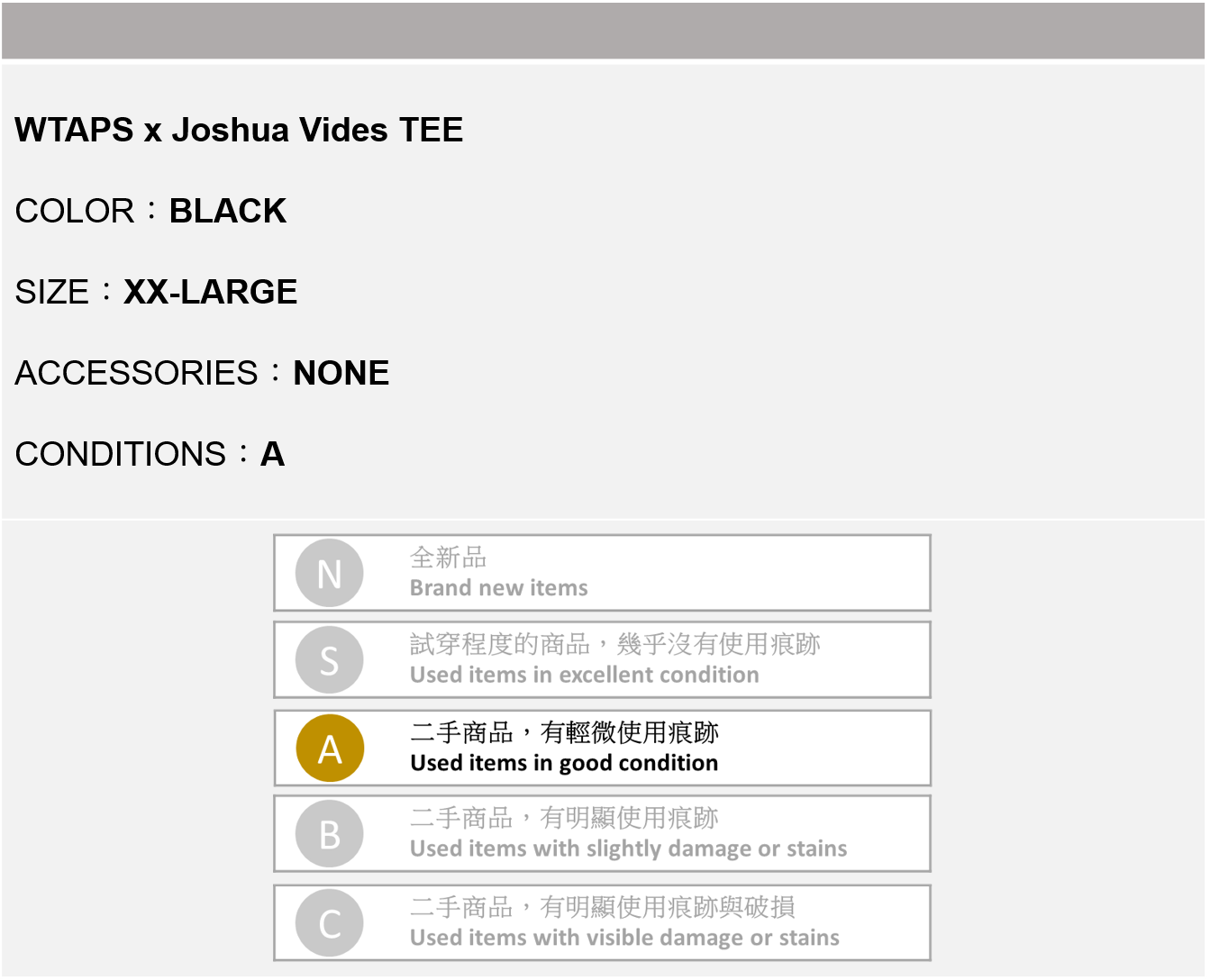Click the 全新品 Chinese label
Viewport: 1210px width, 980px height.
point(448,558)
